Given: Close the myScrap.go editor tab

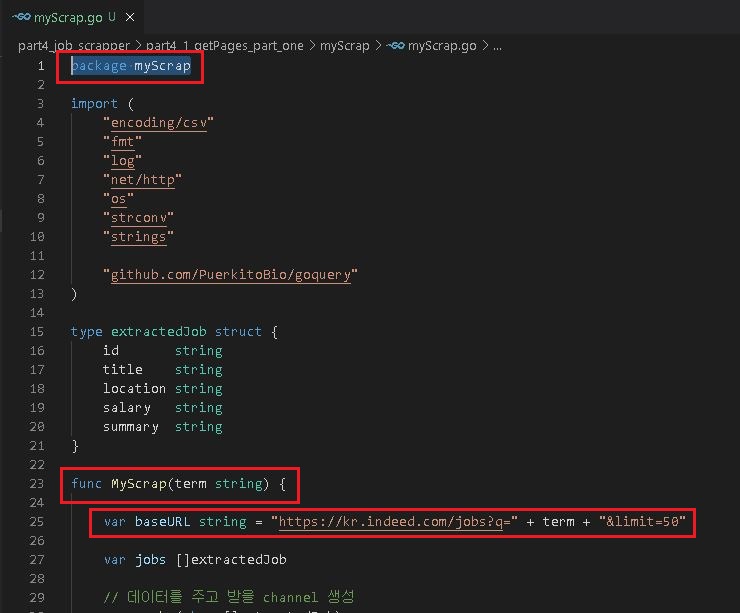Looking at the screenshot, I should pyautogui.click(x=130, y=17).
